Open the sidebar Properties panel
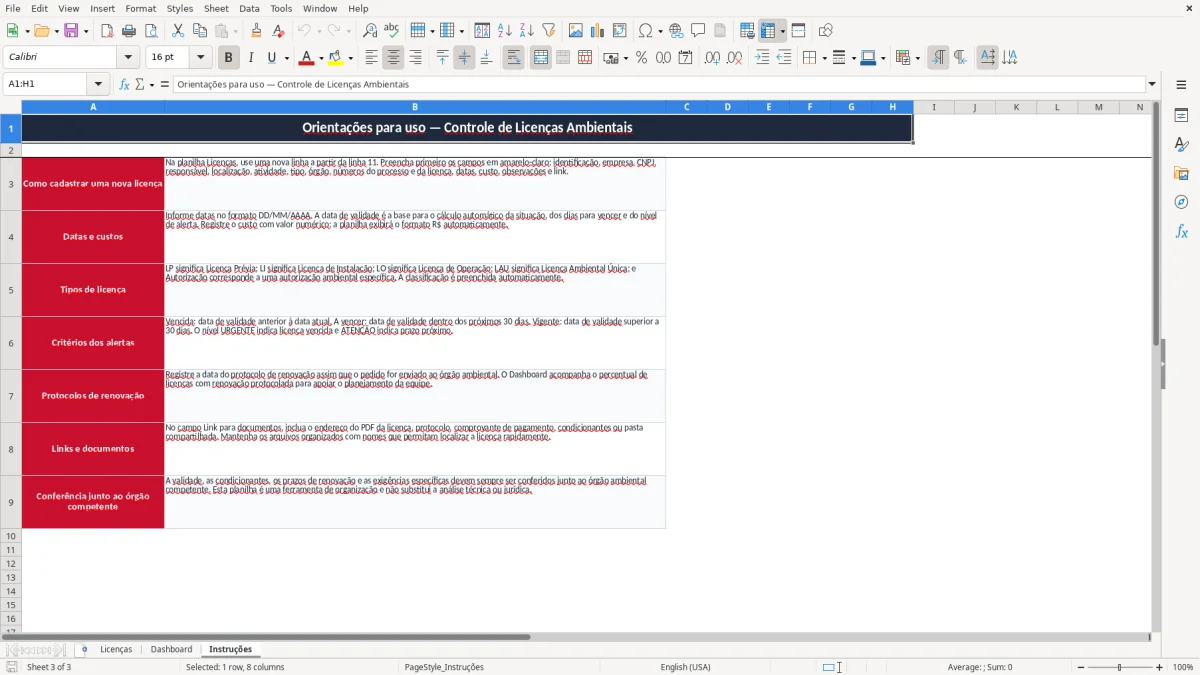 click(1181, 115)
